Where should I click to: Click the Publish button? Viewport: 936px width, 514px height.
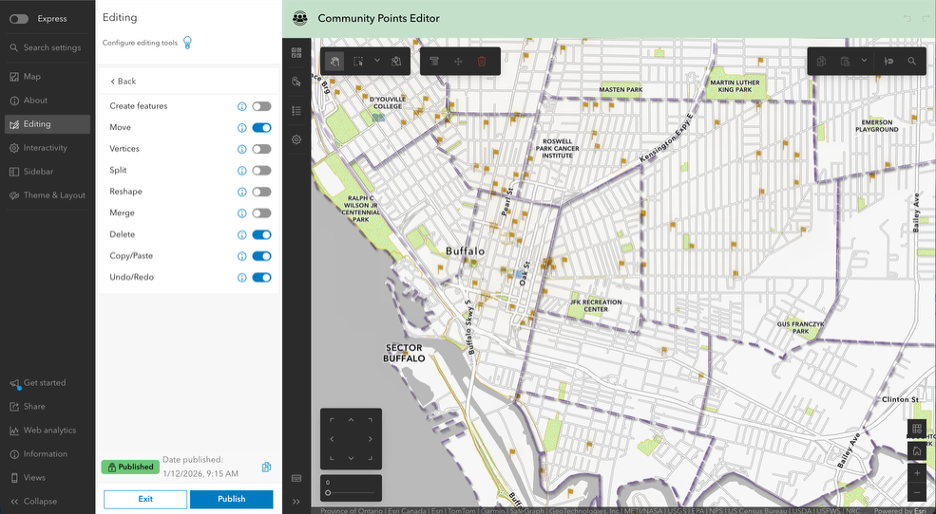(232, 499)
